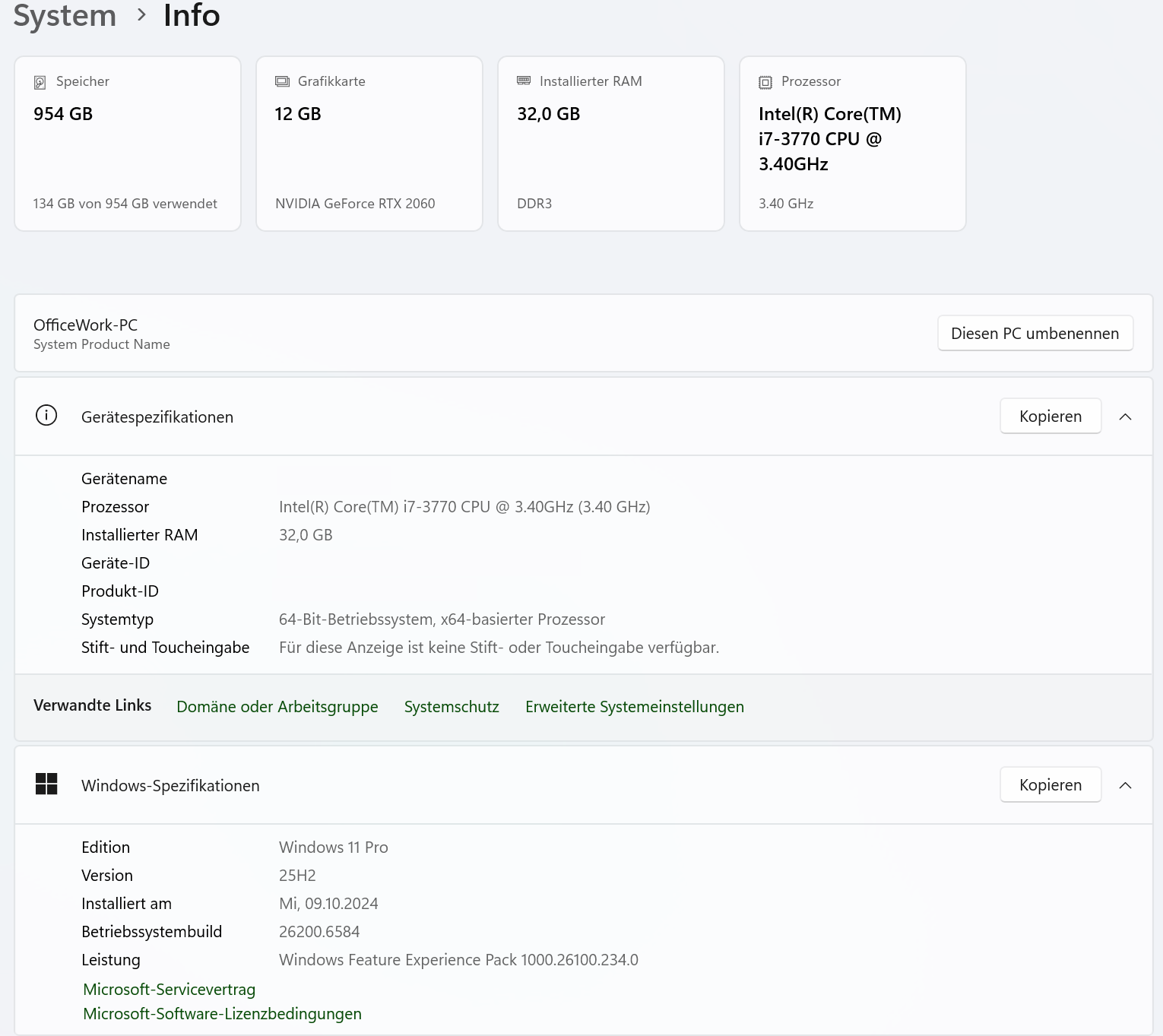Copy device specs with Kopieren button
Screen dimensions: 1163x1036
[x=1050, y=417]
